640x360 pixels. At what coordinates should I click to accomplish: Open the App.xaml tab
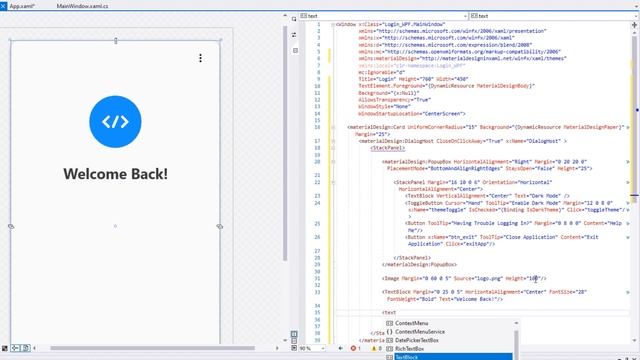(22, 6)
